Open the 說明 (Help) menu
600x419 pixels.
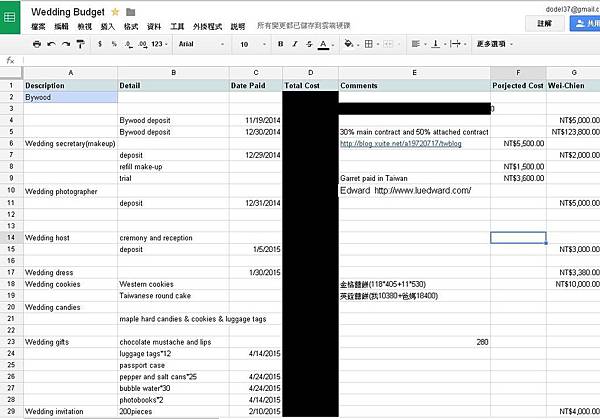[238, 26]
